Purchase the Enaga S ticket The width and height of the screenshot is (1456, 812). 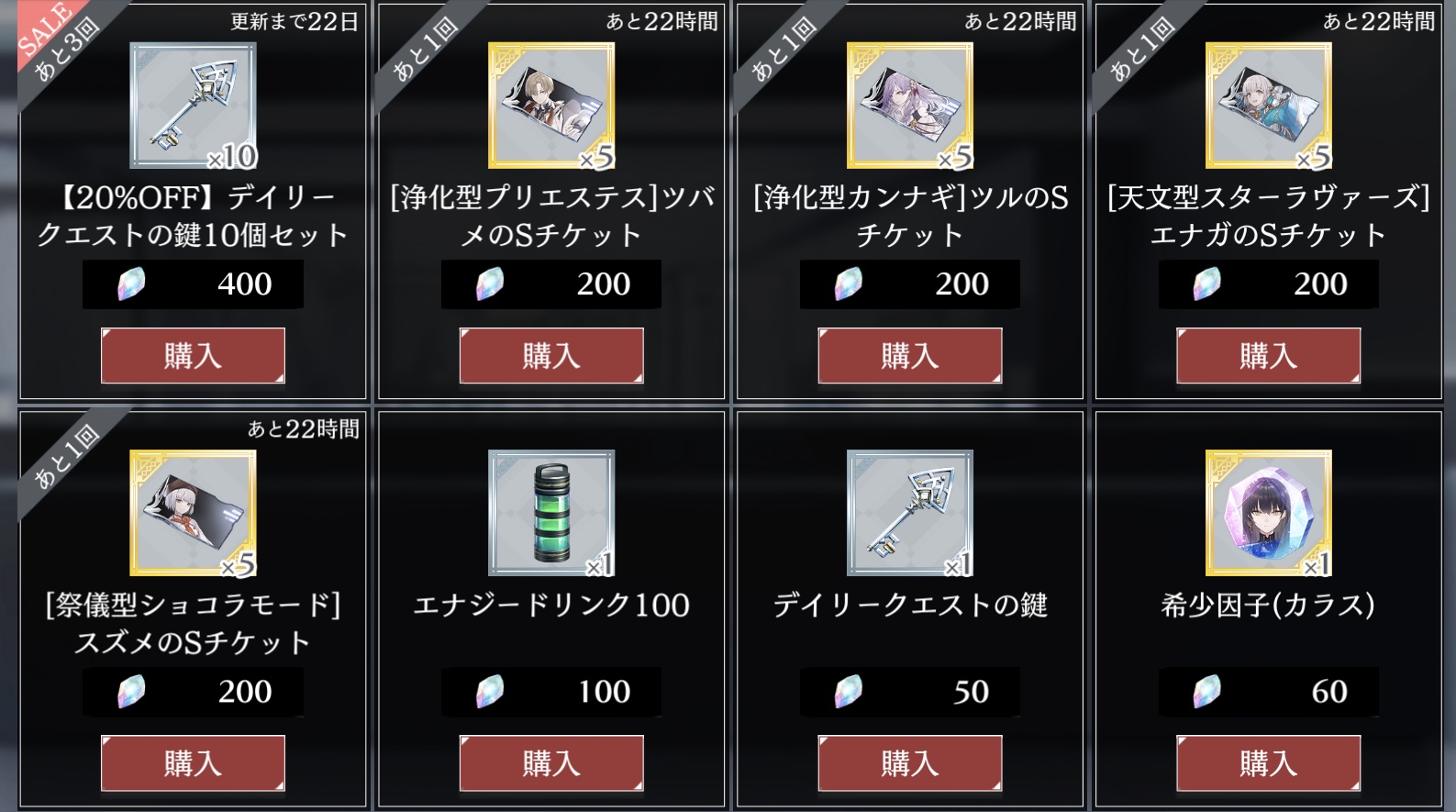point(1269,355)
